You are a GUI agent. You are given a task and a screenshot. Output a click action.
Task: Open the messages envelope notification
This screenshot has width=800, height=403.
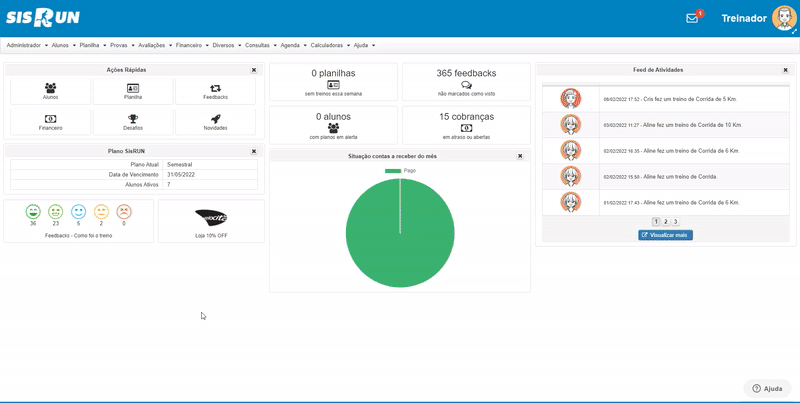click(692, 18)
